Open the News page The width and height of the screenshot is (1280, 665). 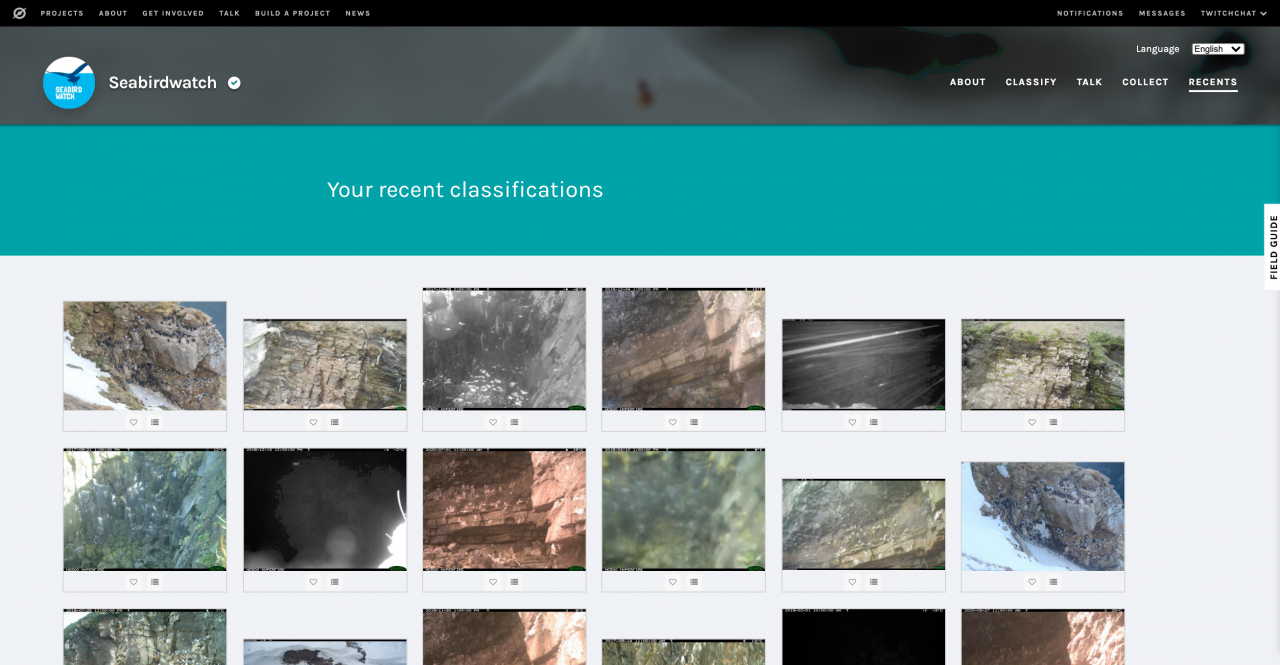[358, 13]
